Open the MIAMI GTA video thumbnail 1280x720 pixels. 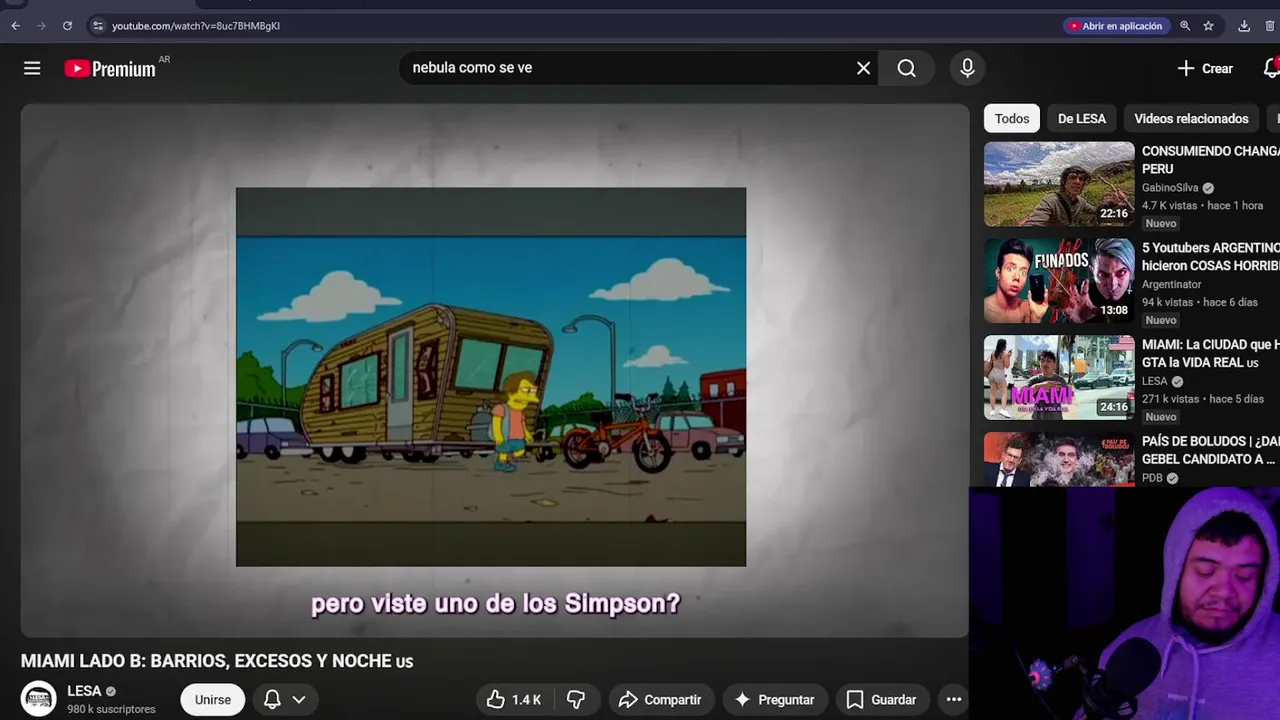point(1059,378)
